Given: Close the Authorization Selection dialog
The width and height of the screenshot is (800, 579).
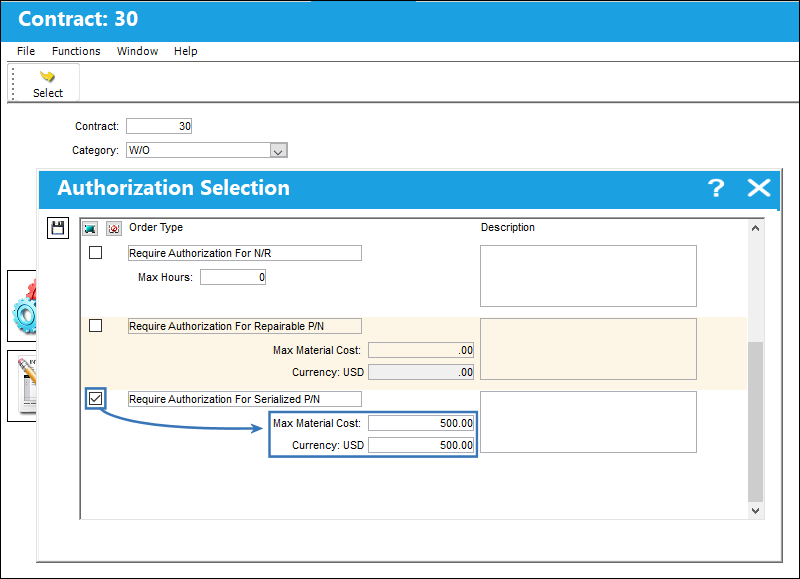Looking at the screenshot, I should pyautogui.click(x=759, y=188).
